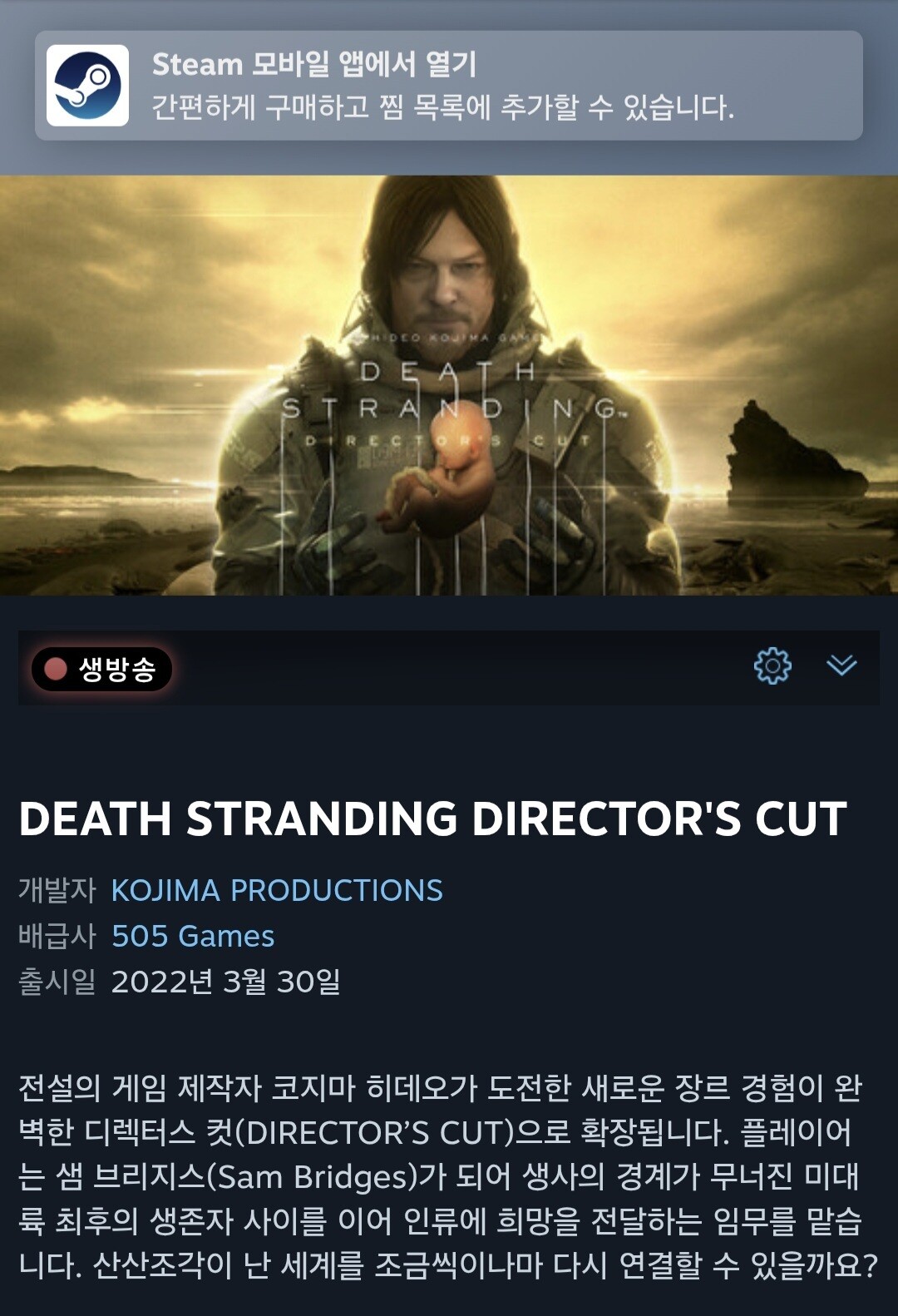Click the 개발자 developer label
The height and width of the screenshot is (1316, 898).
click(x=57, y=890)
